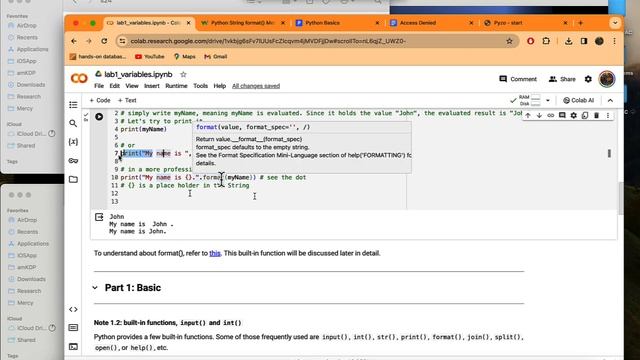The width and height of the screenshot is (640, 360).
Task: Copy link to cell
Action: point(551,116)
